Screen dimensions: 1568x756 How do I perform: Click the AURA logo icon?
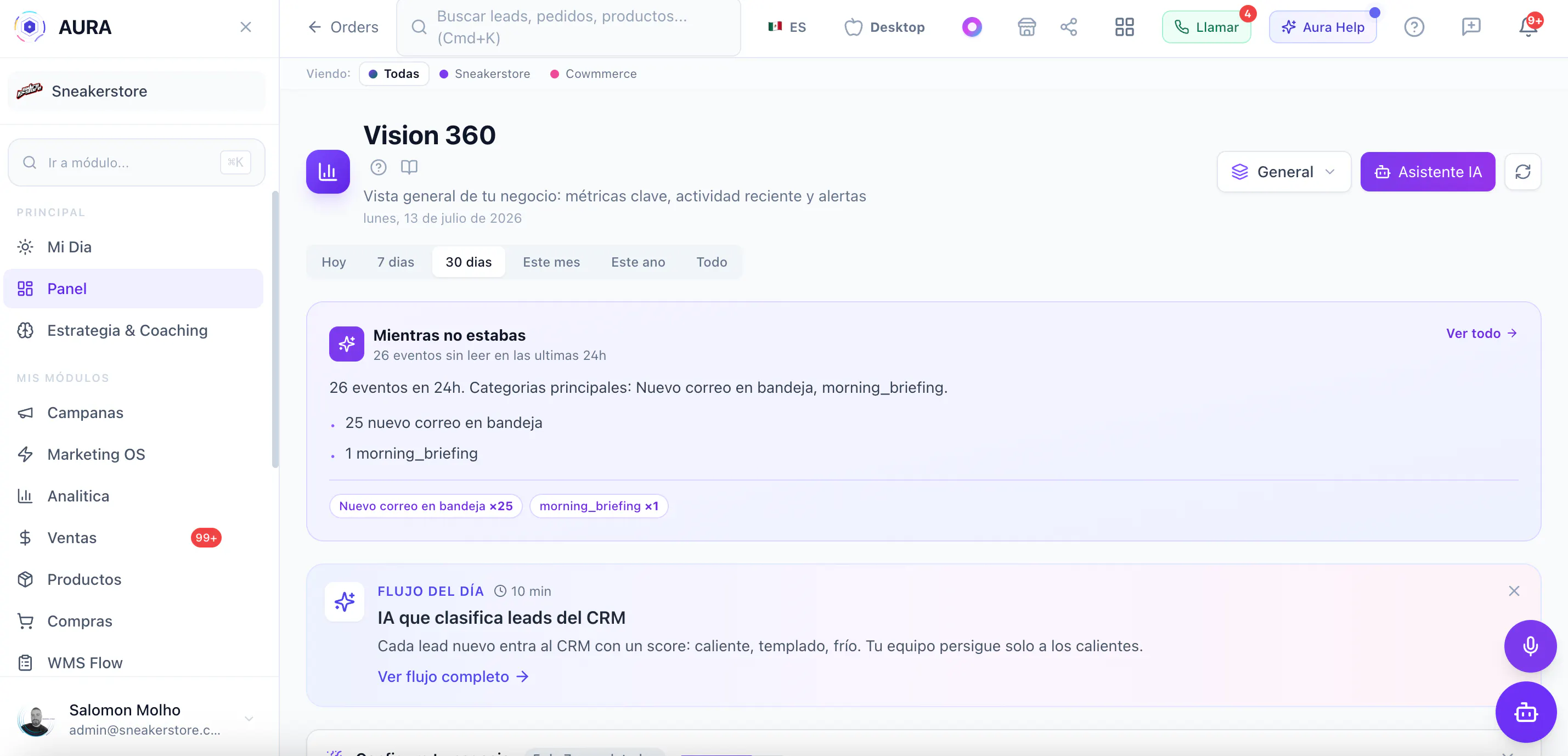coord(30,27)
